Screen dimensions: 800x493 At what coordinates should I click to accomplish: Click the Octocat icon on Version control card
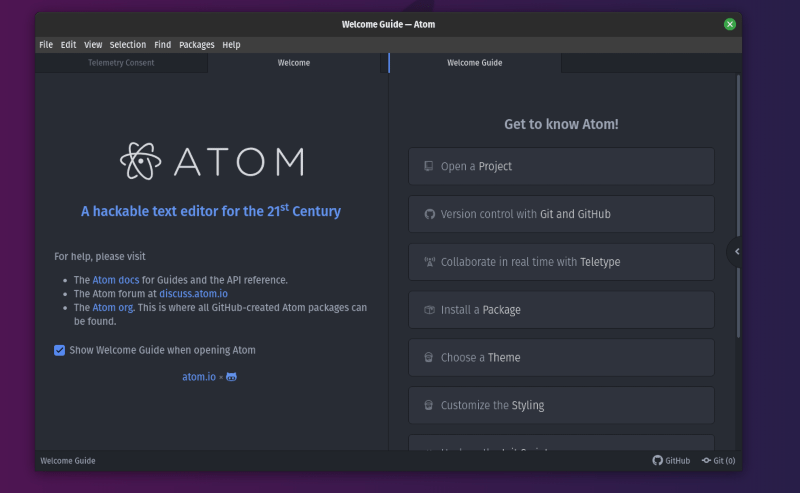tap(429, 214)
